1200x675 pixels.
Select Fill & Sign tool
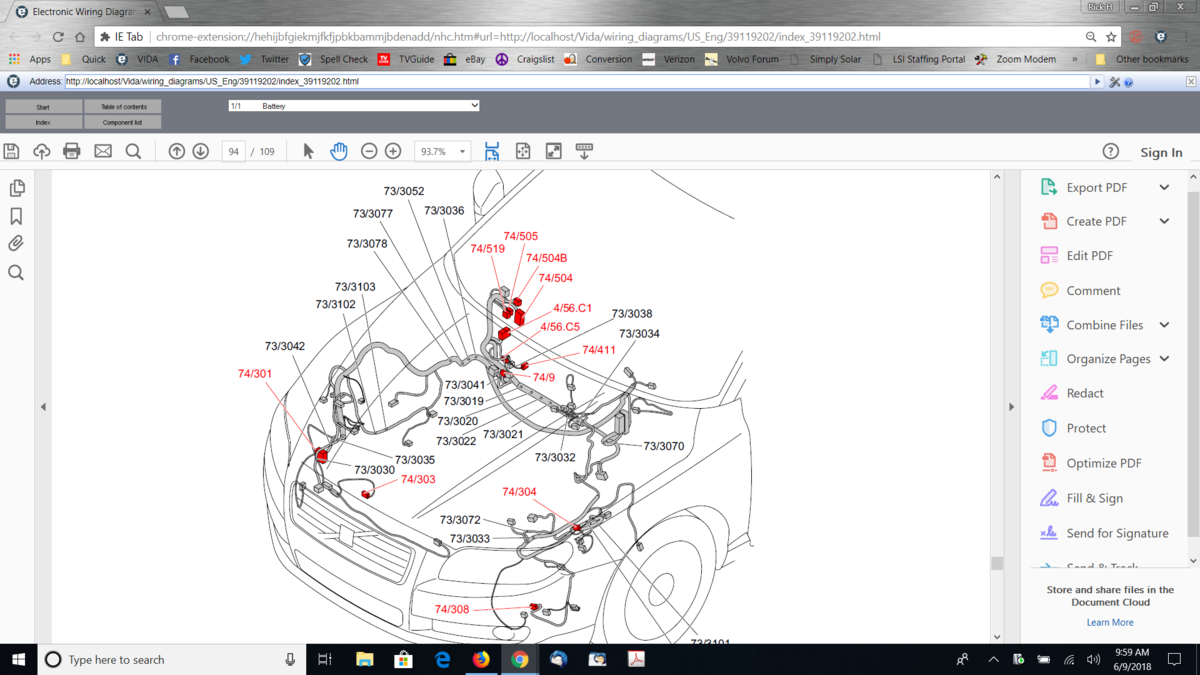click(x=1094, y=498)
